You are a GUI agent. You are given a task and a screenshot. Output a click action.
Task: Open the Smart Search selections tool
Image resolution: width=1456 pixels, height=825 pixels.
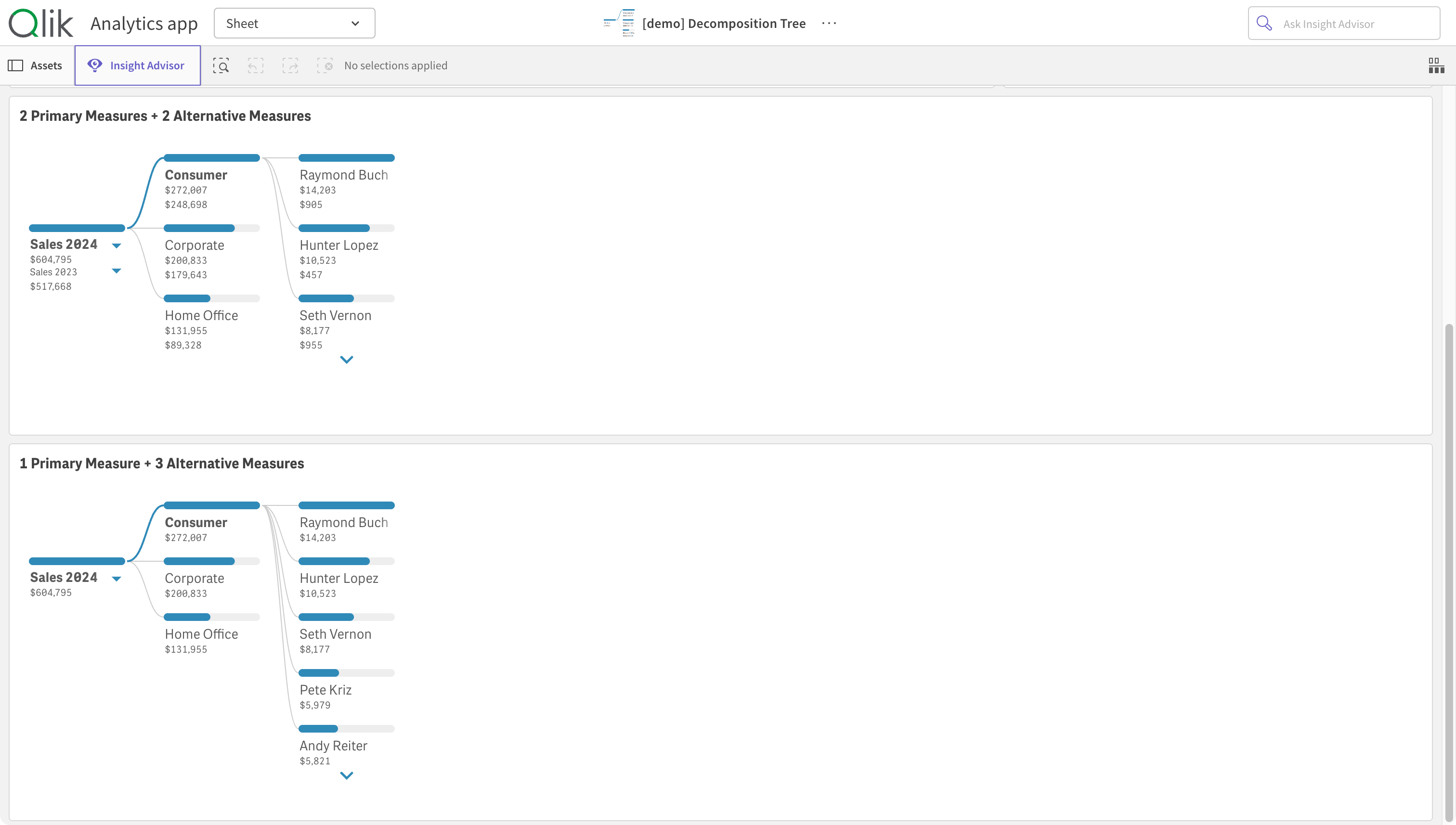point(221,66)
